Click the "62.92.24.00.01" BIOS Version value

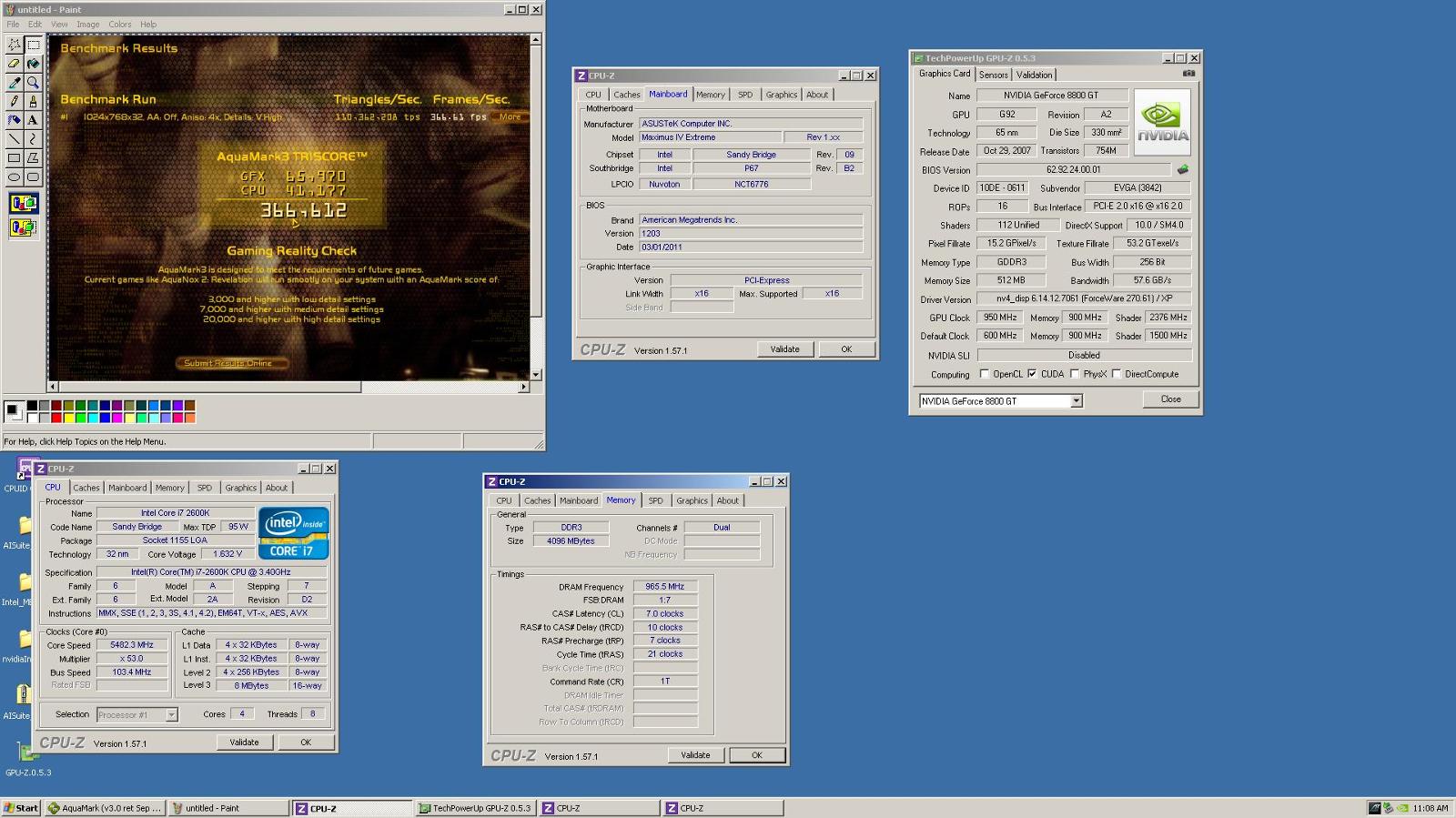(x=1074, y=169)
